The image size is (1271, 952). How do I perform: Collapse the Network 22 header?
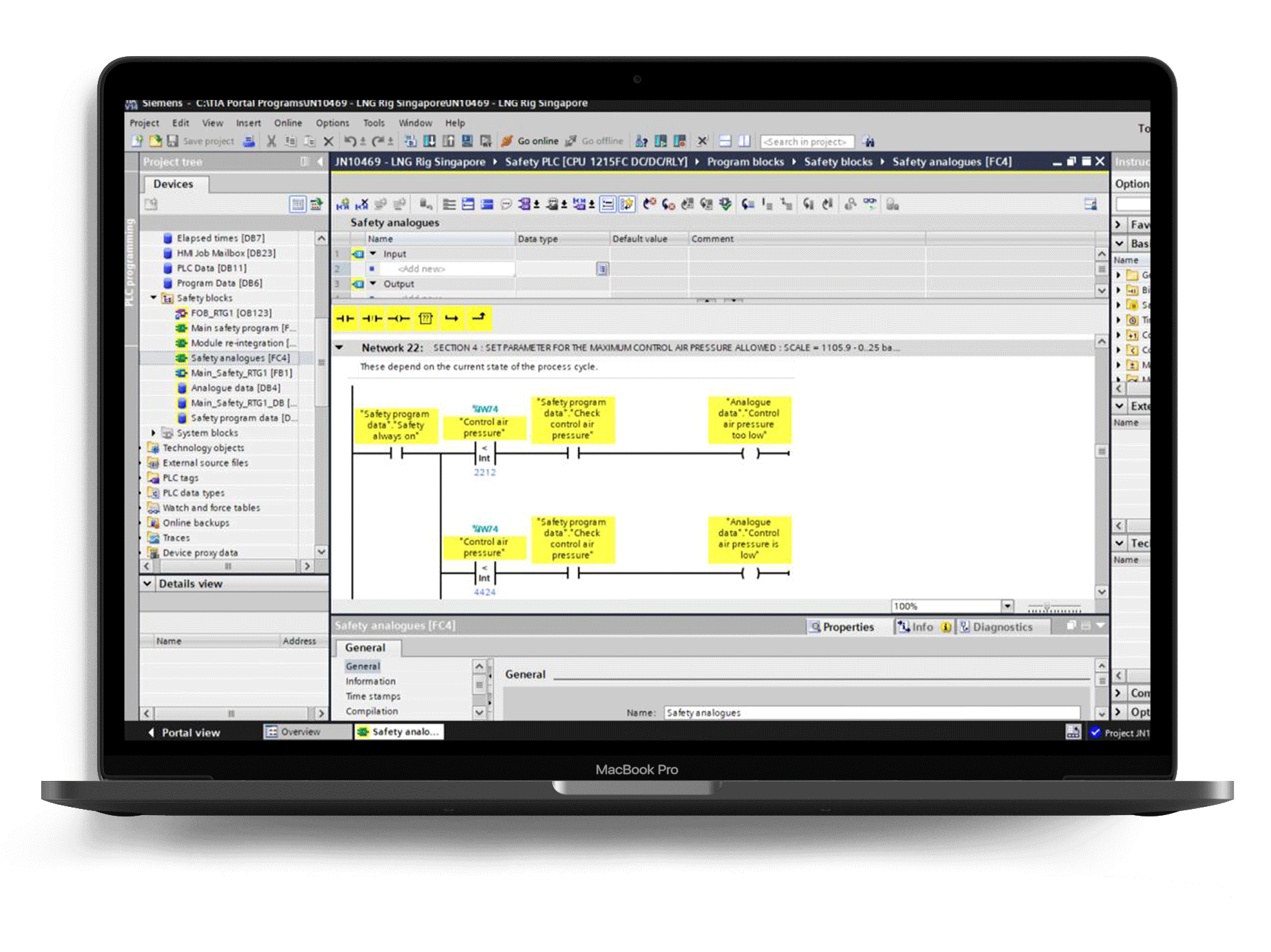tap(339, 348)
